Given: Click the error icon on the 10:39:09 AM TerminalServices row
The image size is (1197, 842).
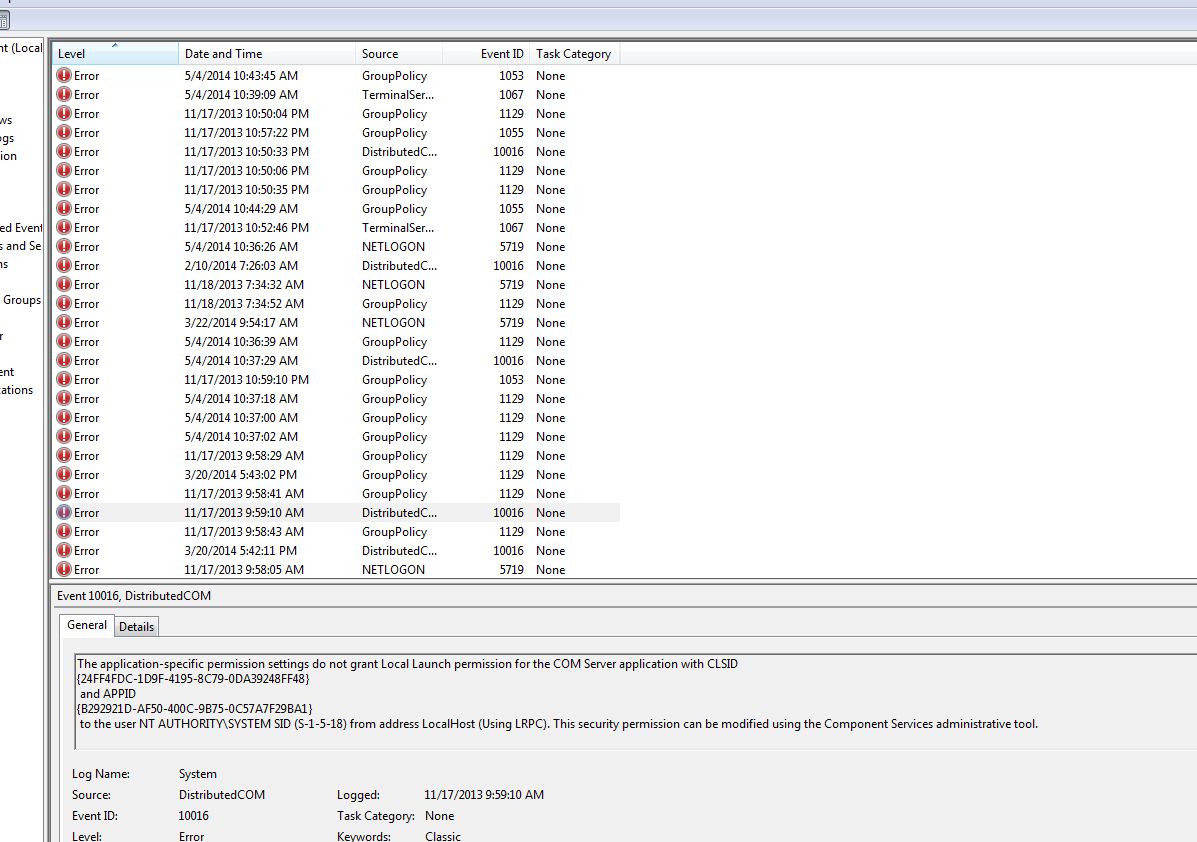Looking at the screenshot, I should (64, 95).
